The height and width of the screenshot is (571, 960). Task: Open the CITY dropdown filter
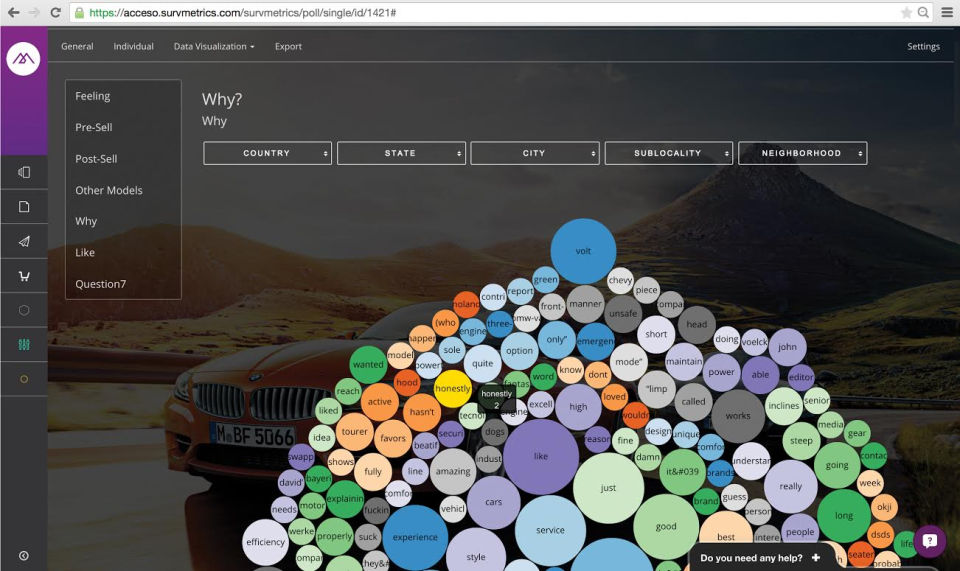pos(535,153)
